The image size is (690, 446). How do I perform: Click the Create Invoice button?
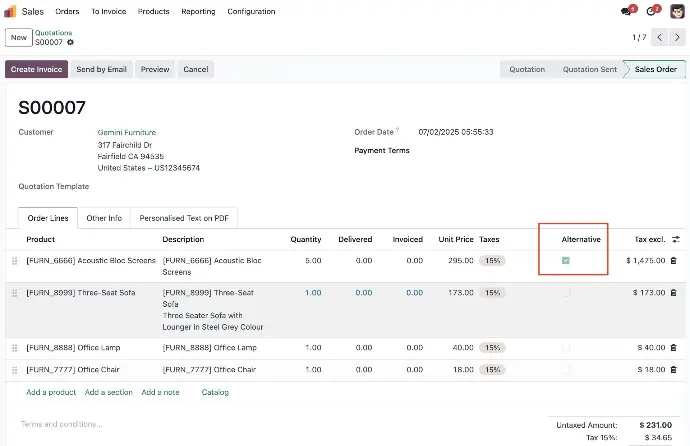click(37, 69)
